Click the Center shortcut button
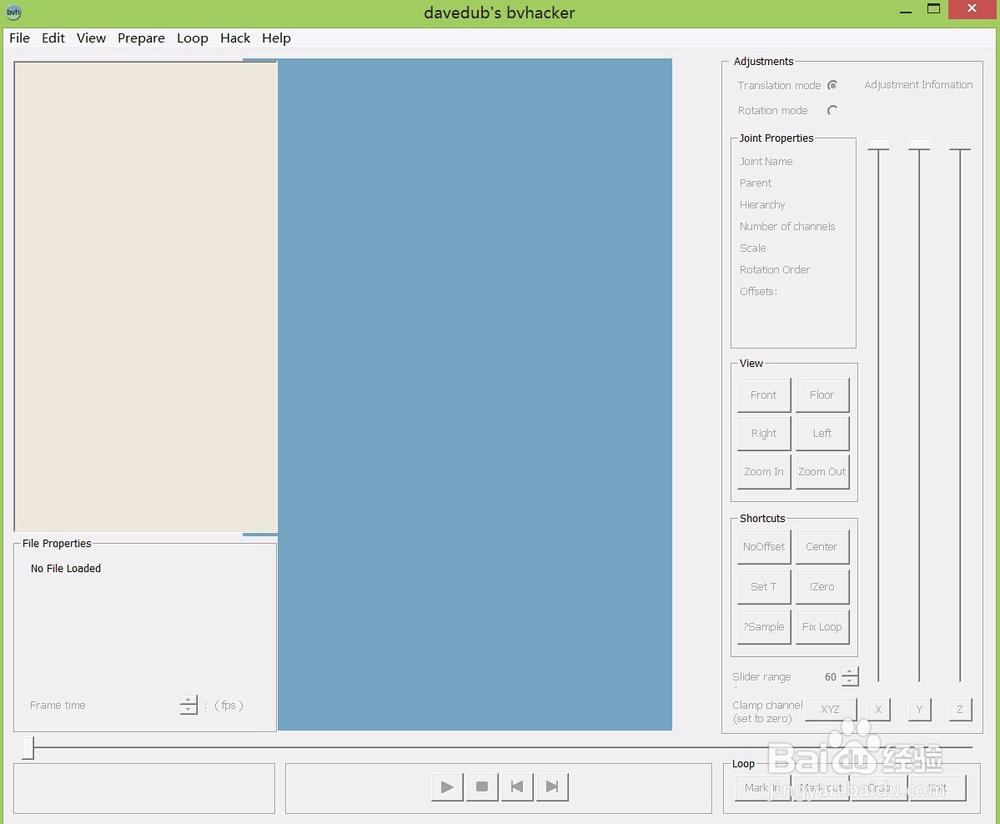The image size is (1000, 824). pyautogui.click(x=822, y=547)
